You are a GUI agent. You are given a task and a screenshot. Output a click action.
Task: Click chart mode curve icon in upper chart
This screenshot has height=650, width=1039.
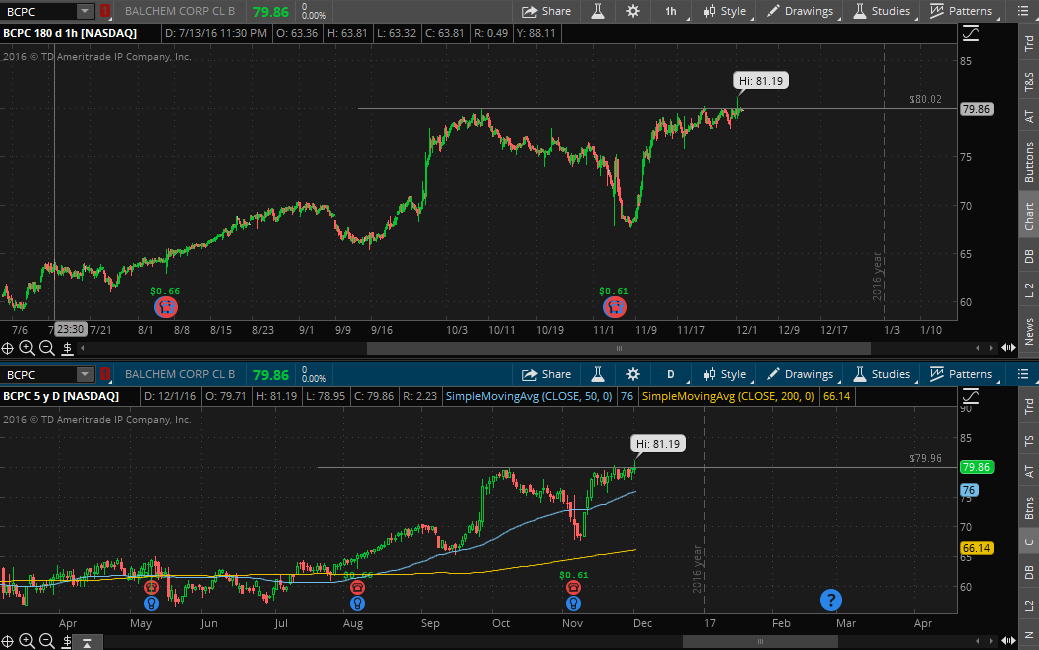tap(971, 33)
